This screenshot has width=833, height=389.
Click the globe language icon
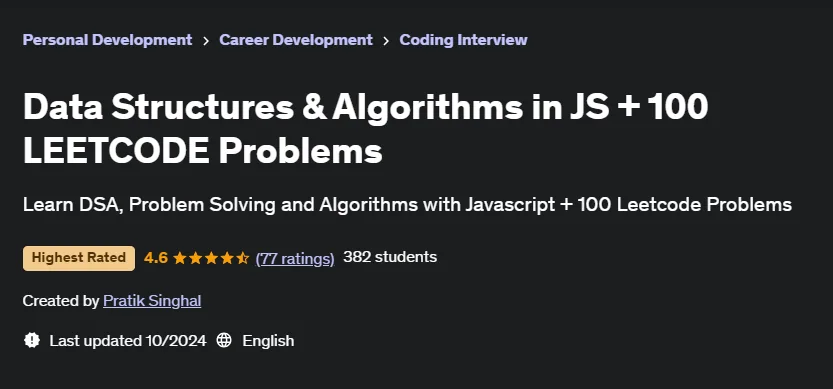[224, 340]
